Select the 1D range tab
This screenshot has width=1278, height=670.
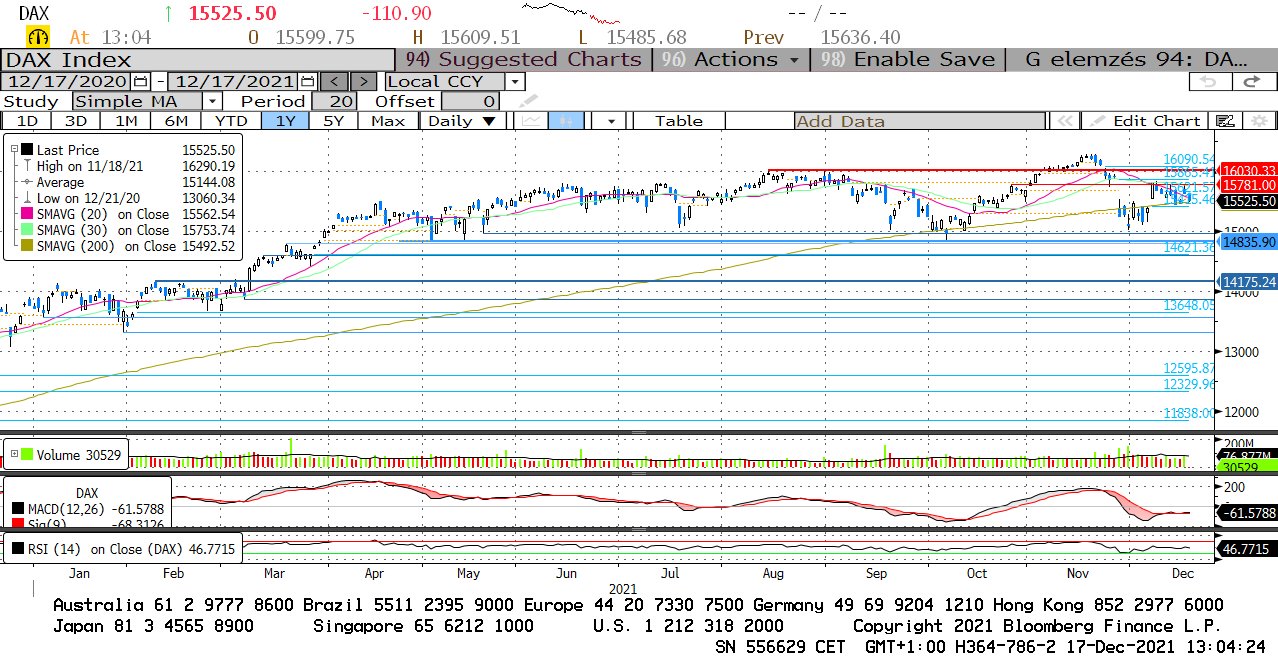click(27, 121)
